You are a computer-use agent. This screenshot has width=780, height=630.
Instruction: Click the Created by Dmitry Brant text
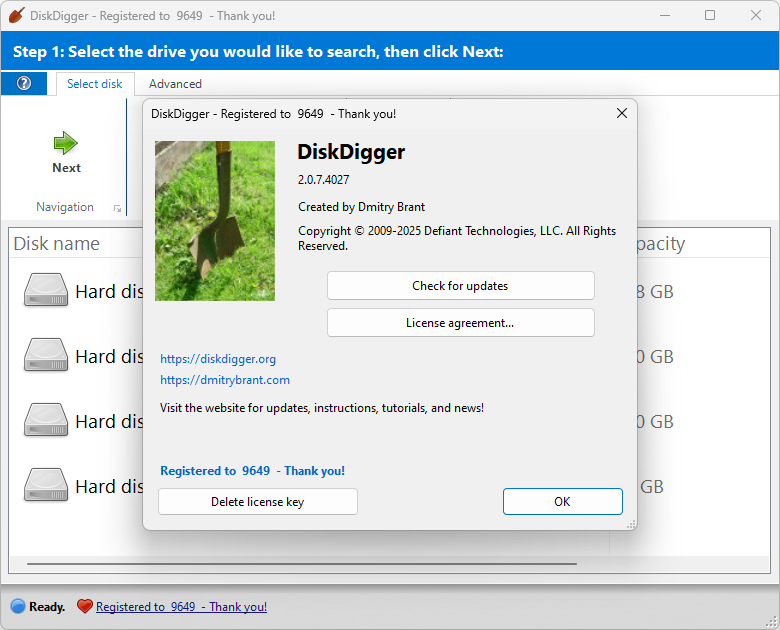[362, 207]
